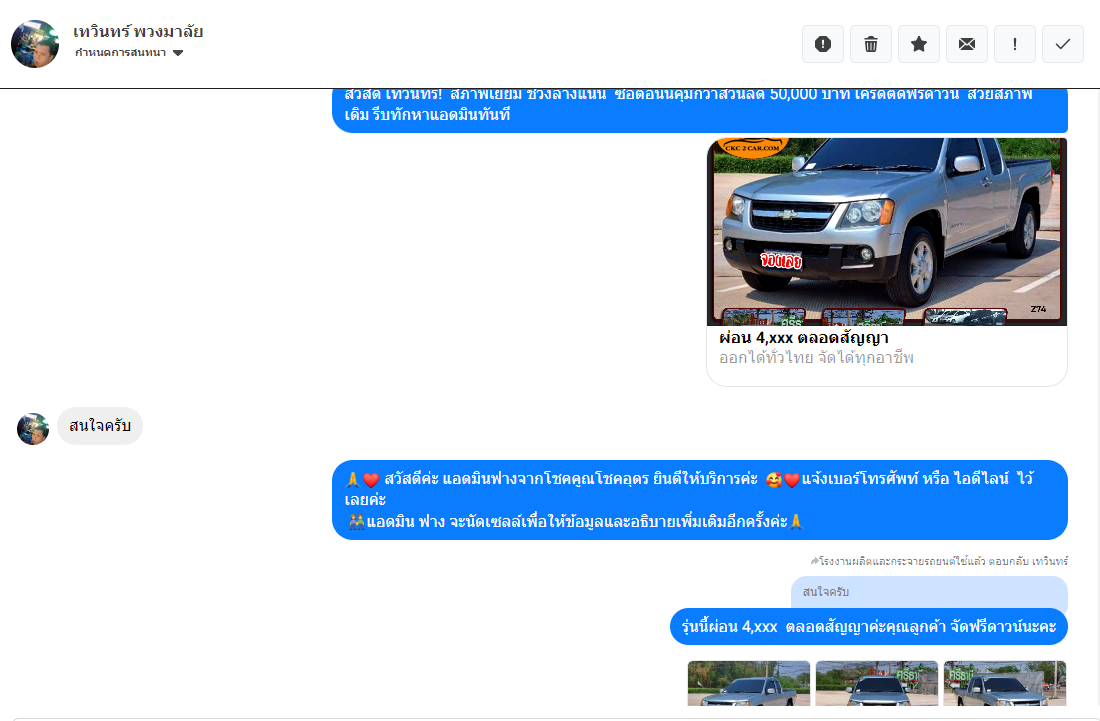Star this conversation with the star icon
This screenshot has height=721, width=1100.
click(x=919, y=44)
